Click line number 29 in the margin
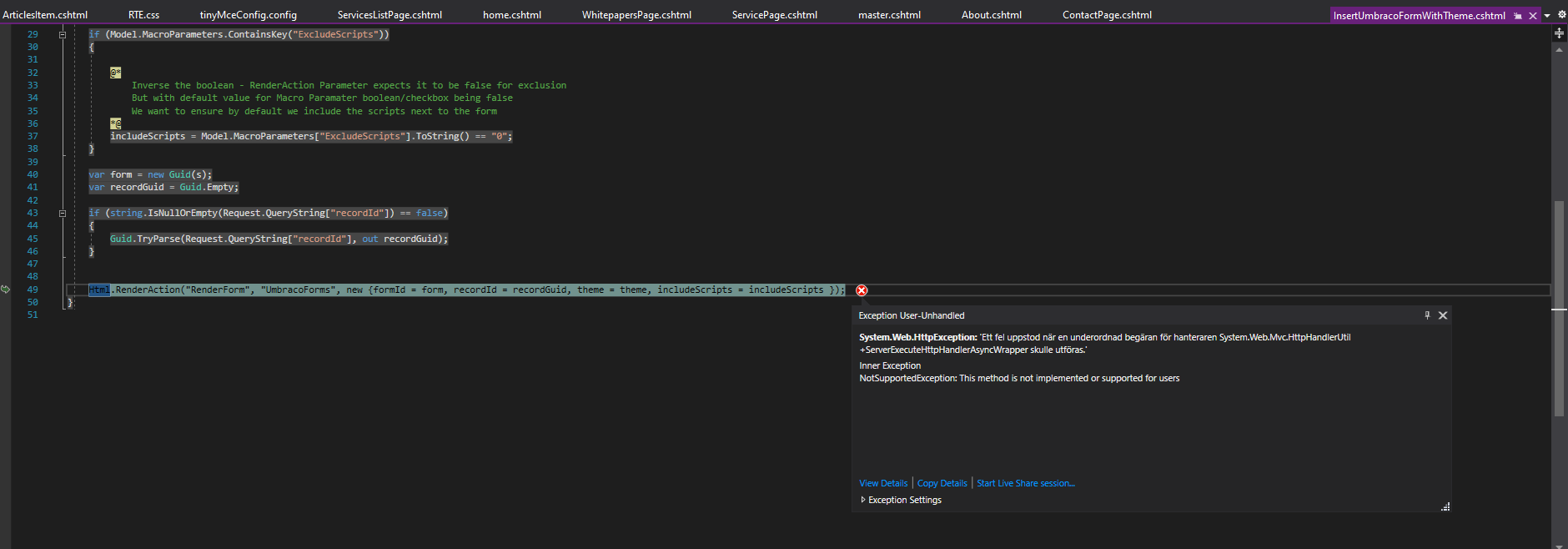This screenshot has width=1568, height=549. click(33, 34)
